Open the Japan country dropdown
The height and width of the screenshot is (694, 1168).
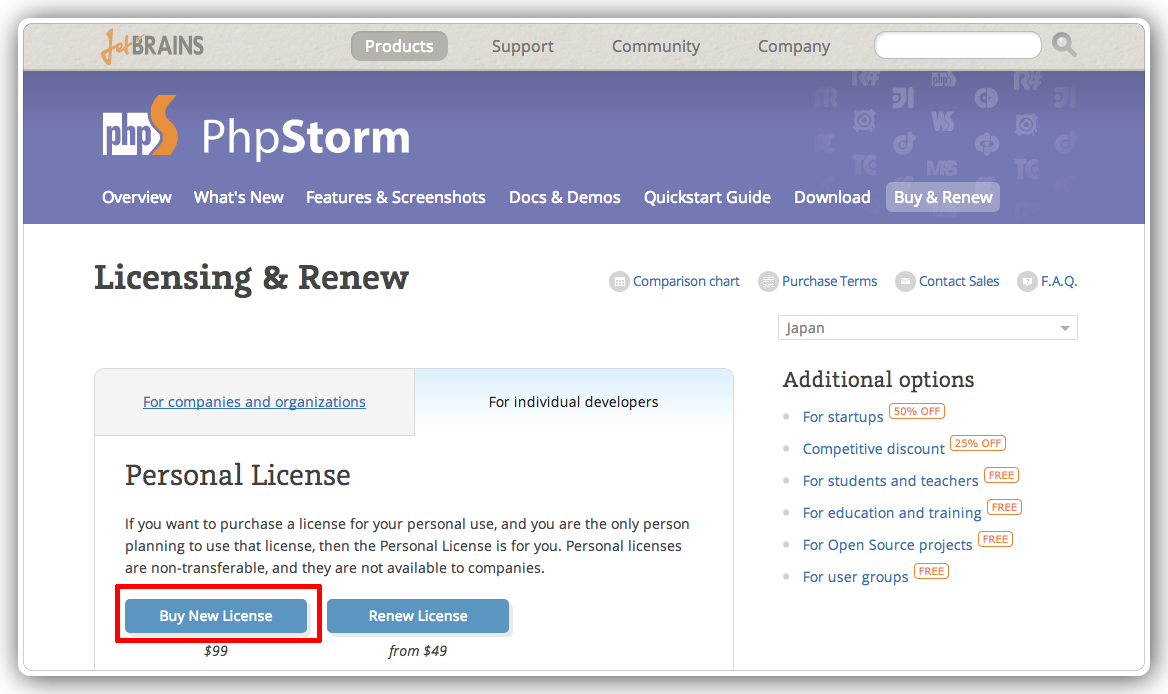(x=927, y=328)
